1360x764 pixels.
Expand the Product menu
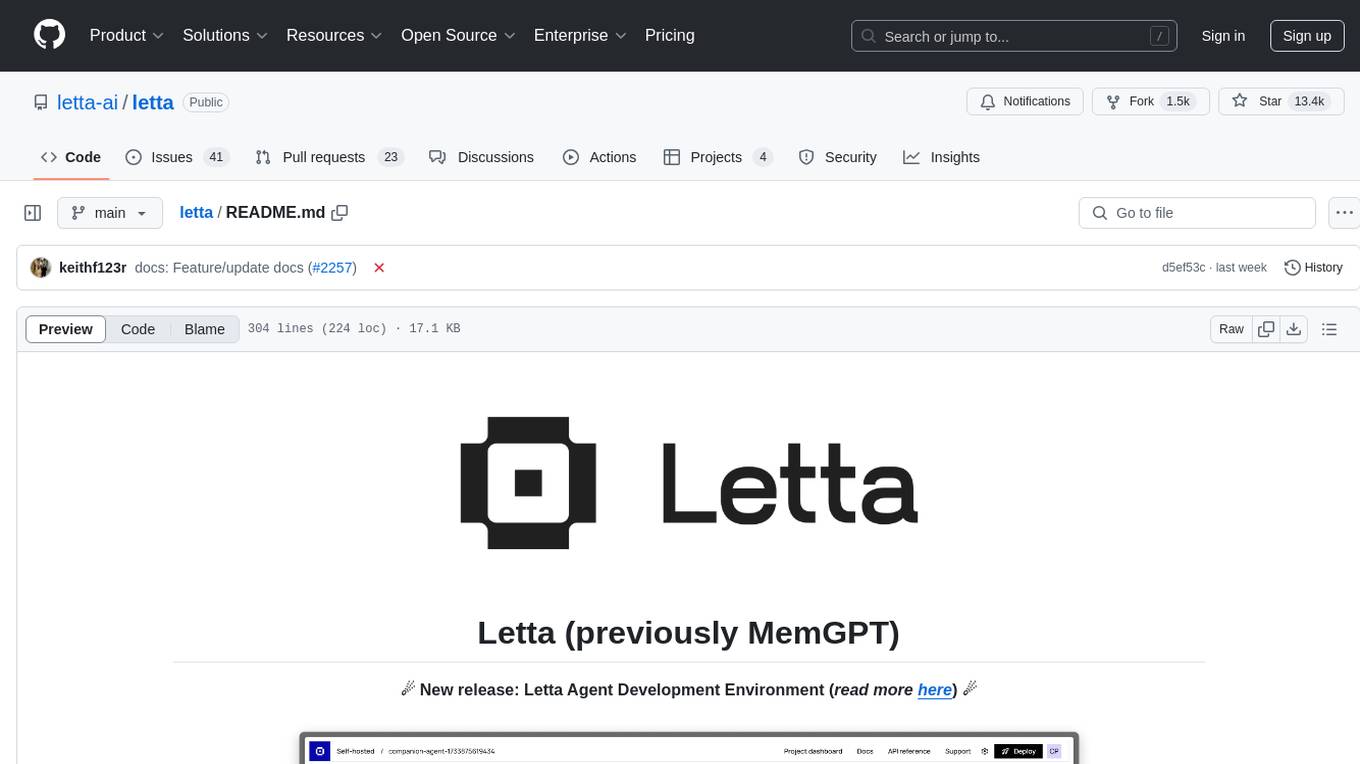[x=127, y=35]
